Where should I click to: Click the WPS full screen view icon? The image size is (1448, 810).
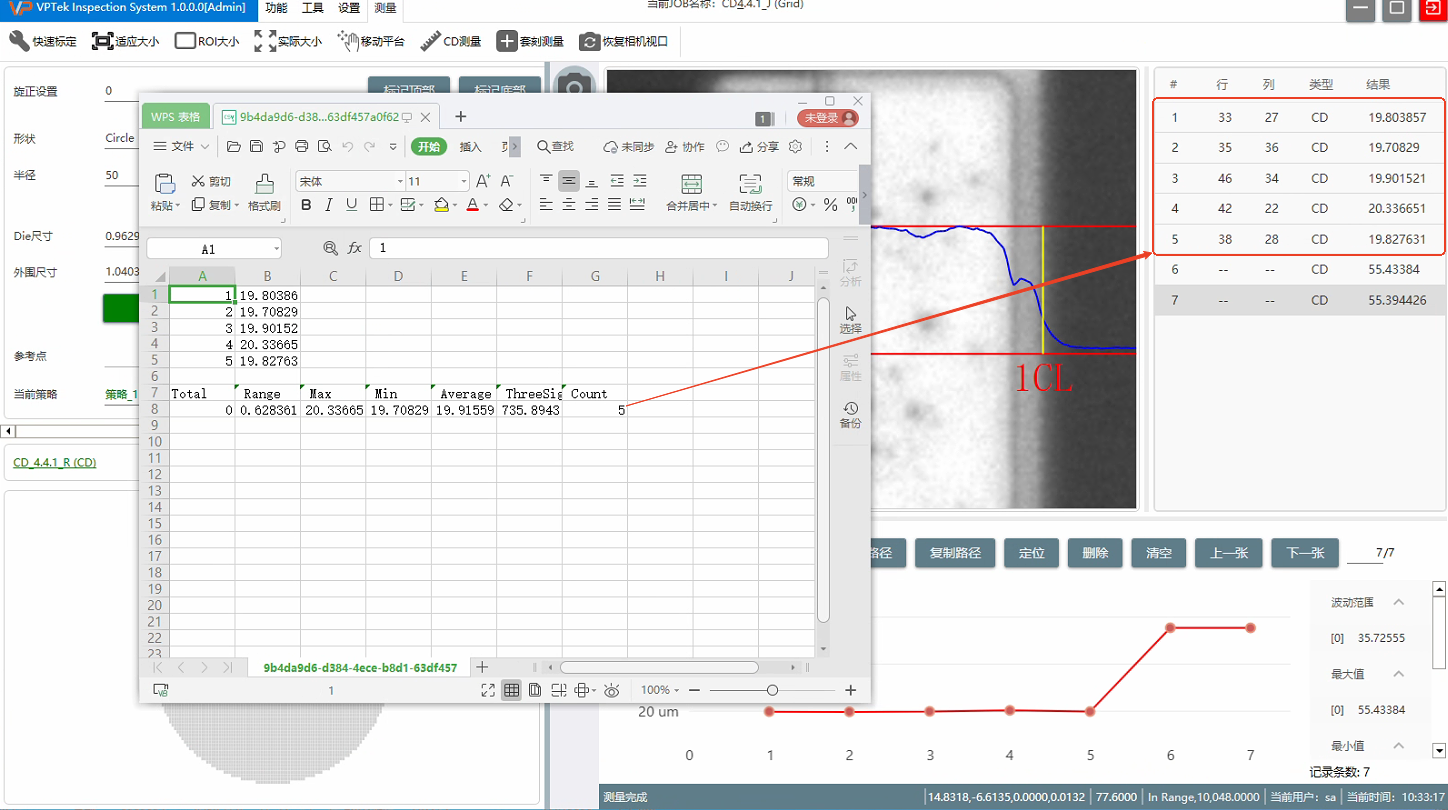488,690
